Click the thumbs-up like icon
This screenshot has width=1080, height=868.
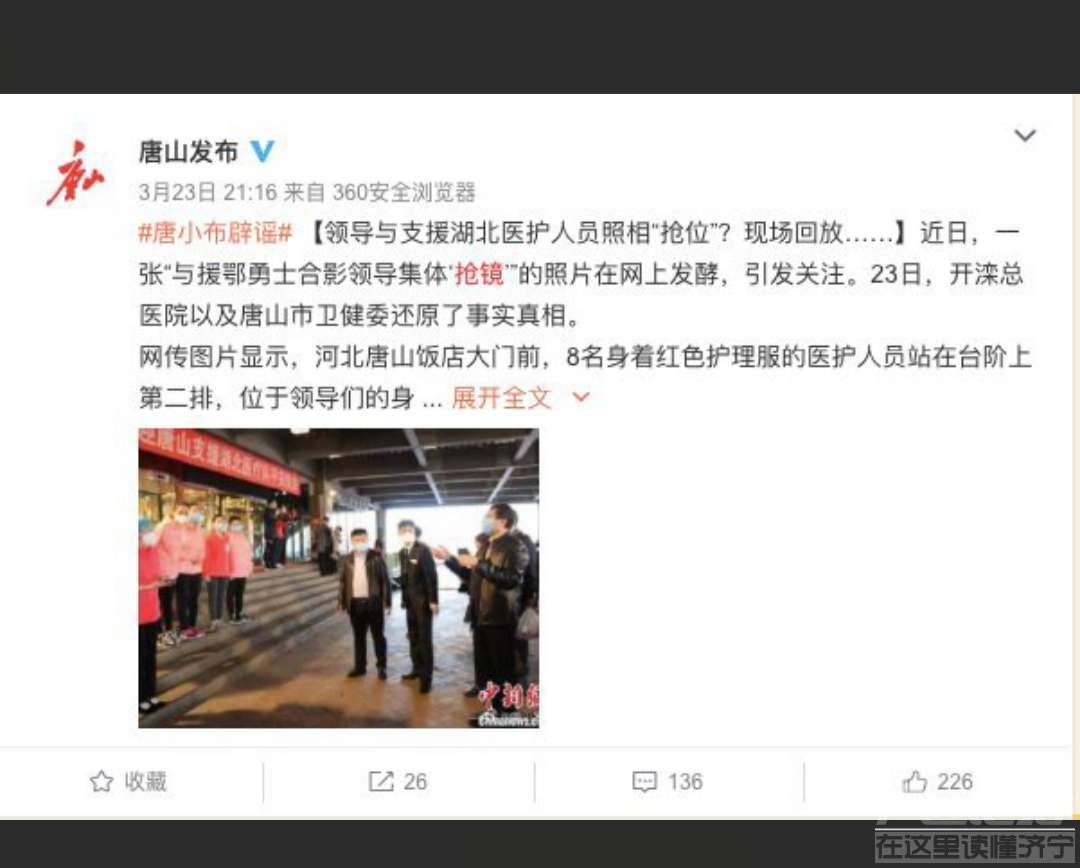(x=915, y=781)
